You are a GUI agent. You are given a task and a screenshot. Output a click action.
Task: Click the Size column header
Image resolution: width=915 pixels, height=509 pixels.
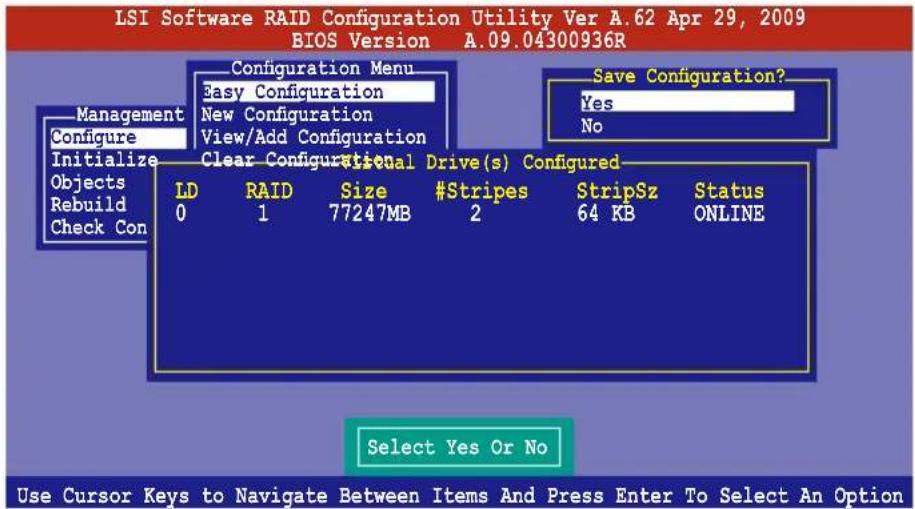pos(364,191)
